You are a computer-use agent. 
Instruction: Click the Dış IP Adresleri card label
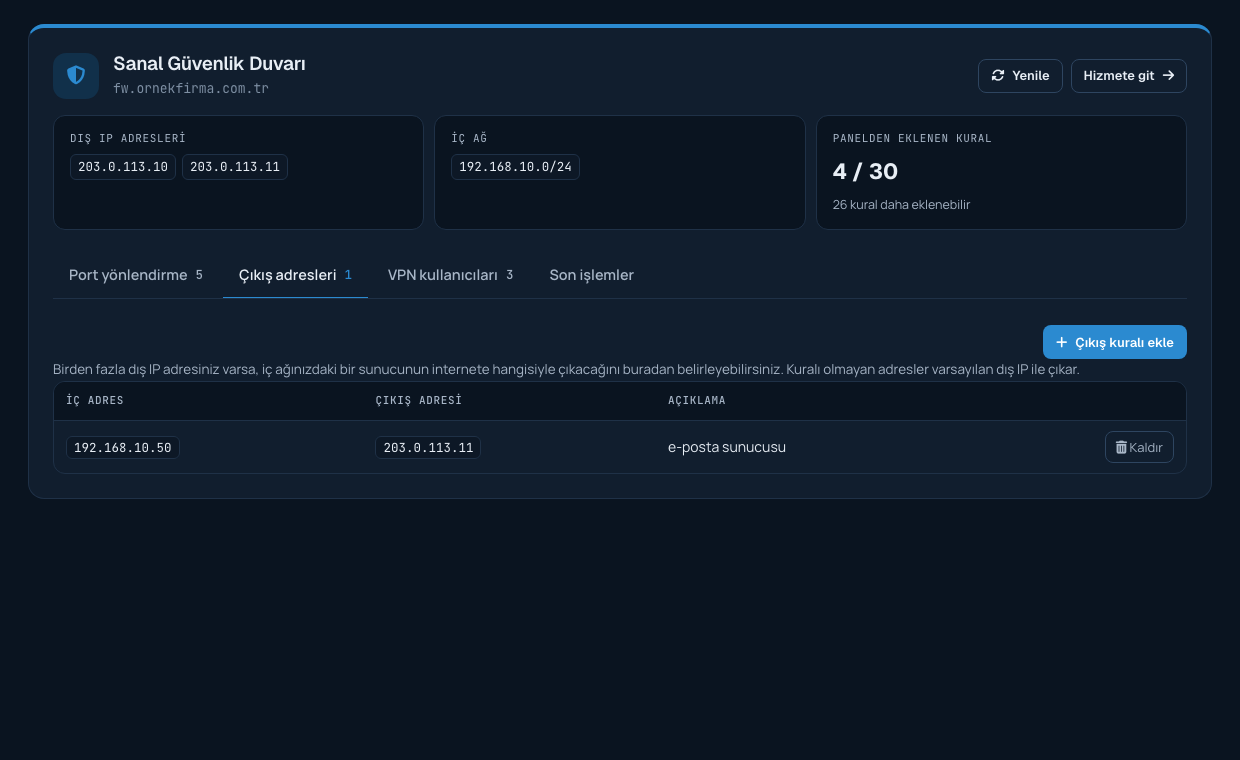pos(128,138)
